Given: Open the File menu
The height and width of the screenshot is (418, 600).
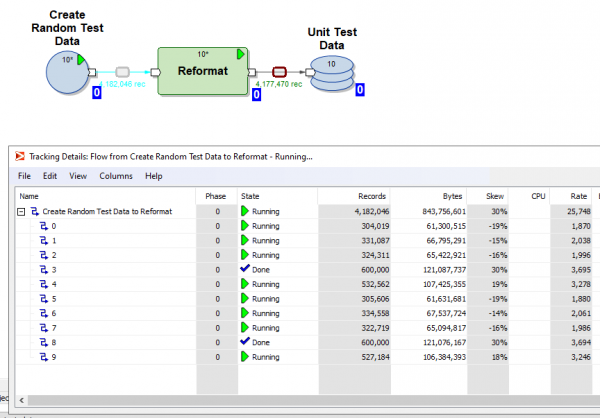Looking at the screenshot, I should (x=25, y=176).
